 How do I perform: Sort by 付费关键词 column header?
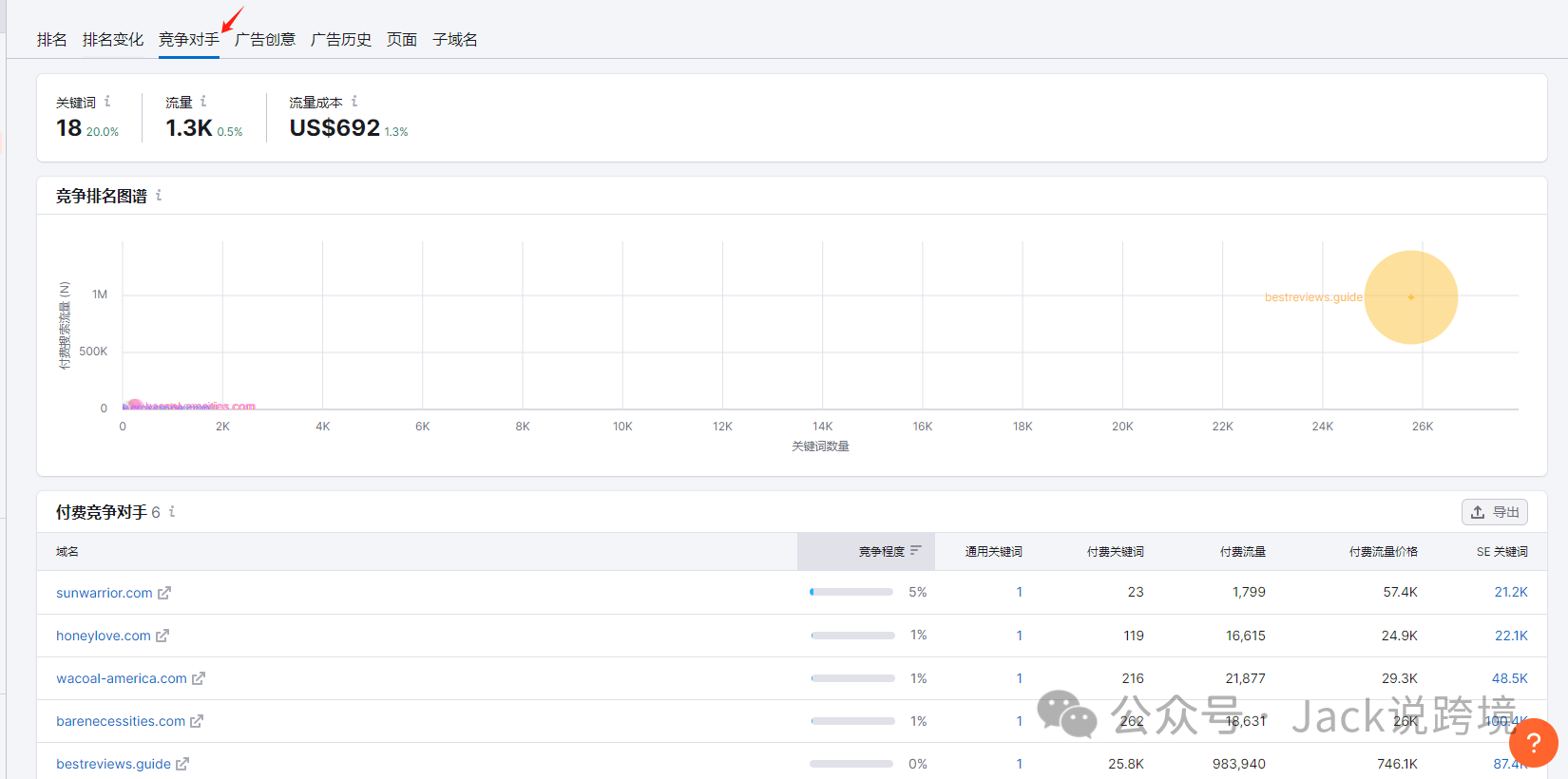point(1116,551)
